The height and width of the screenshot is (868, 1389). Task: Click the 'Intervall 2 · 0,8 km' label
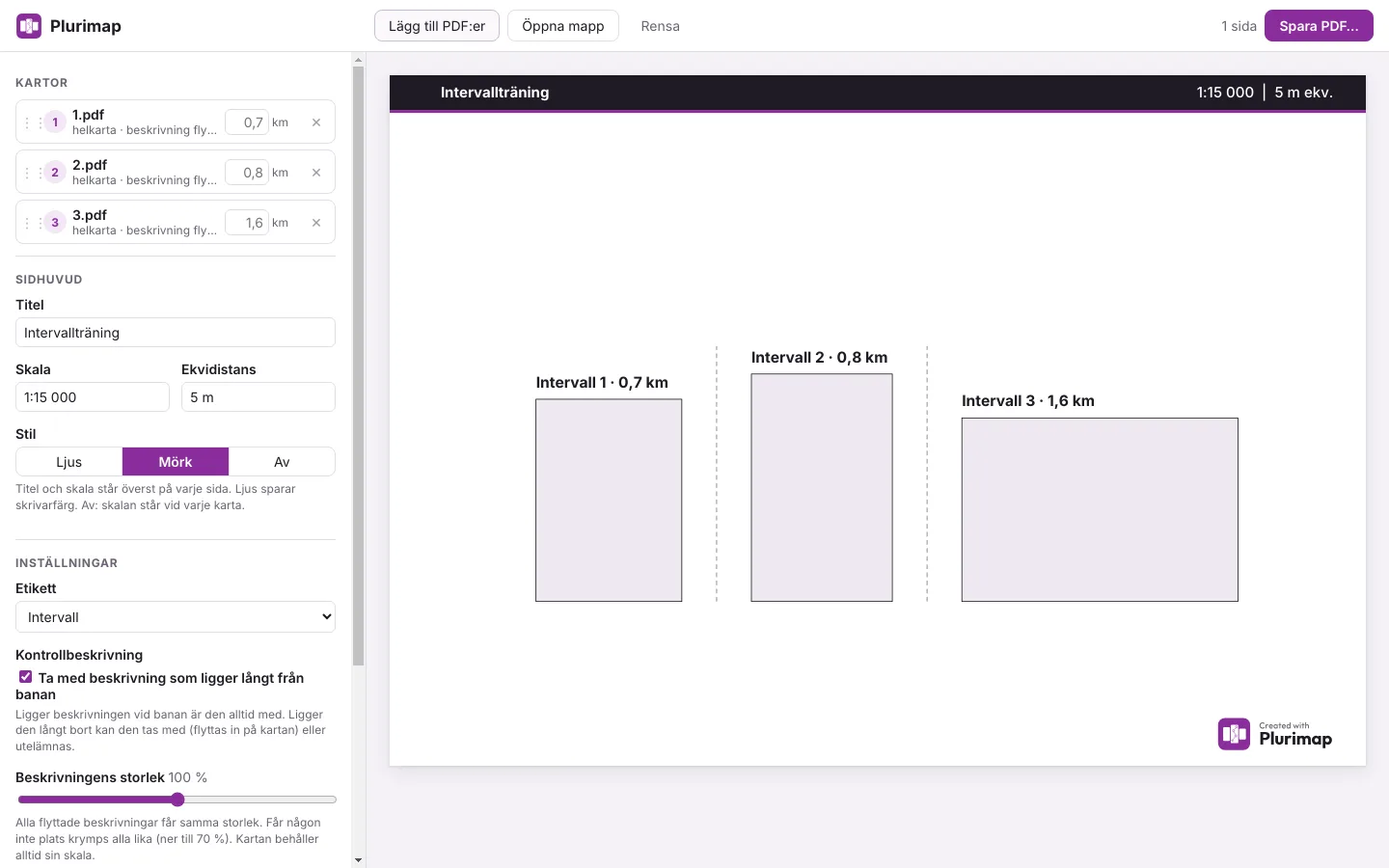tap(820, 358)
